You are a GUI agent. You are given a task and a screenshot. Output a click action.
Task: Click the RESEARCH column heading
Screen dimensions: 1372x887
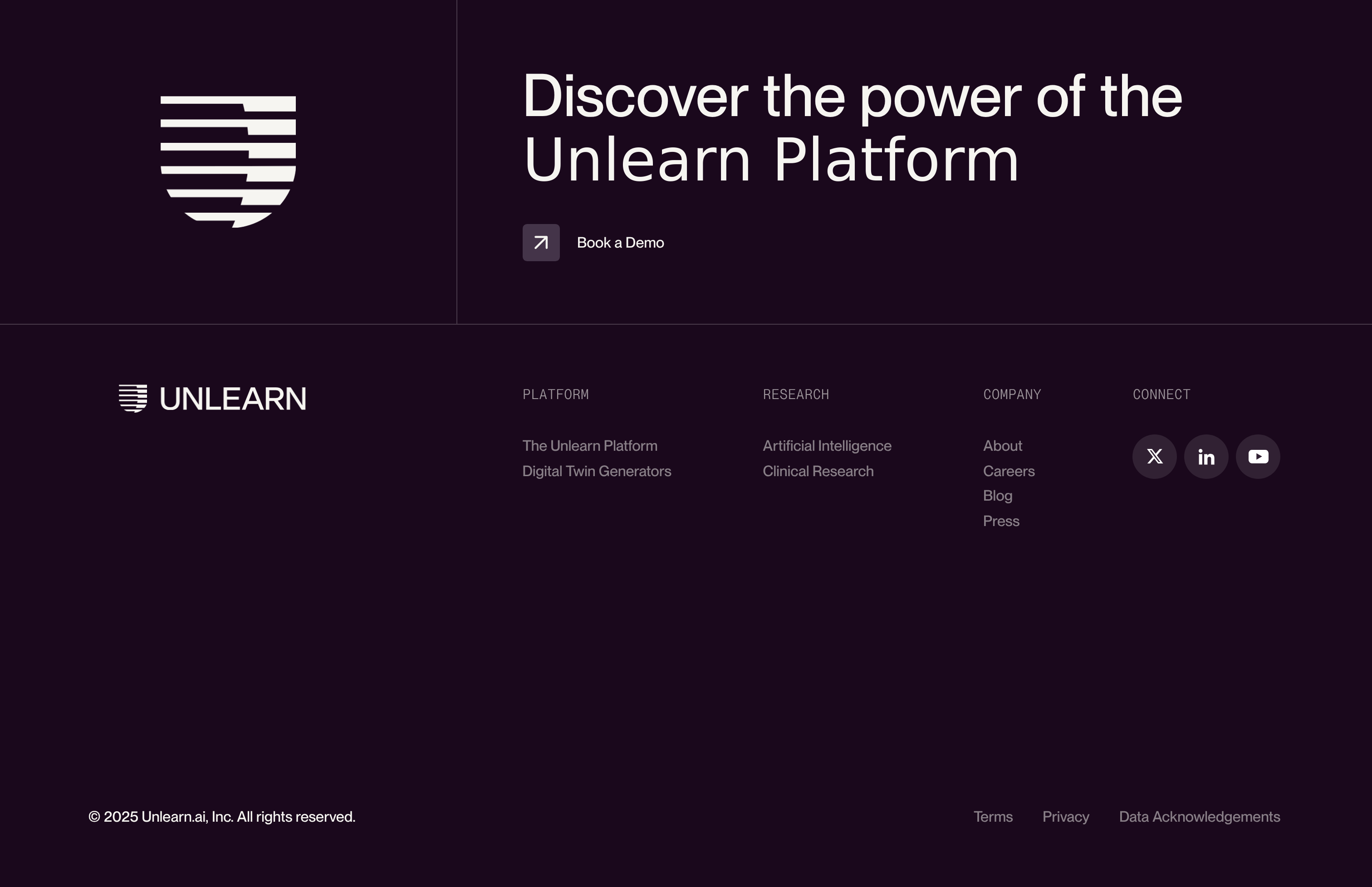tap(796, 395)
